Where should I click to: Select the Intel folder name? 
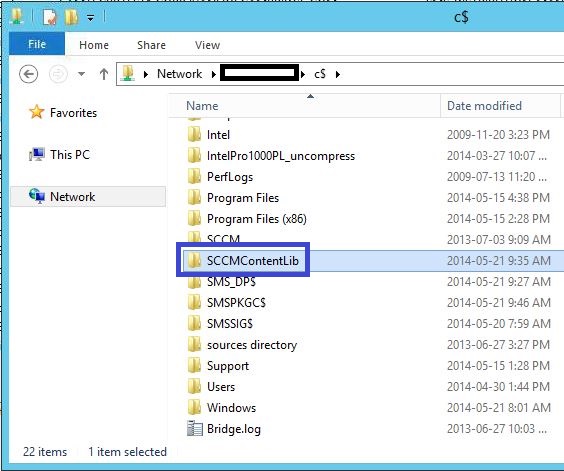(218, 135)
